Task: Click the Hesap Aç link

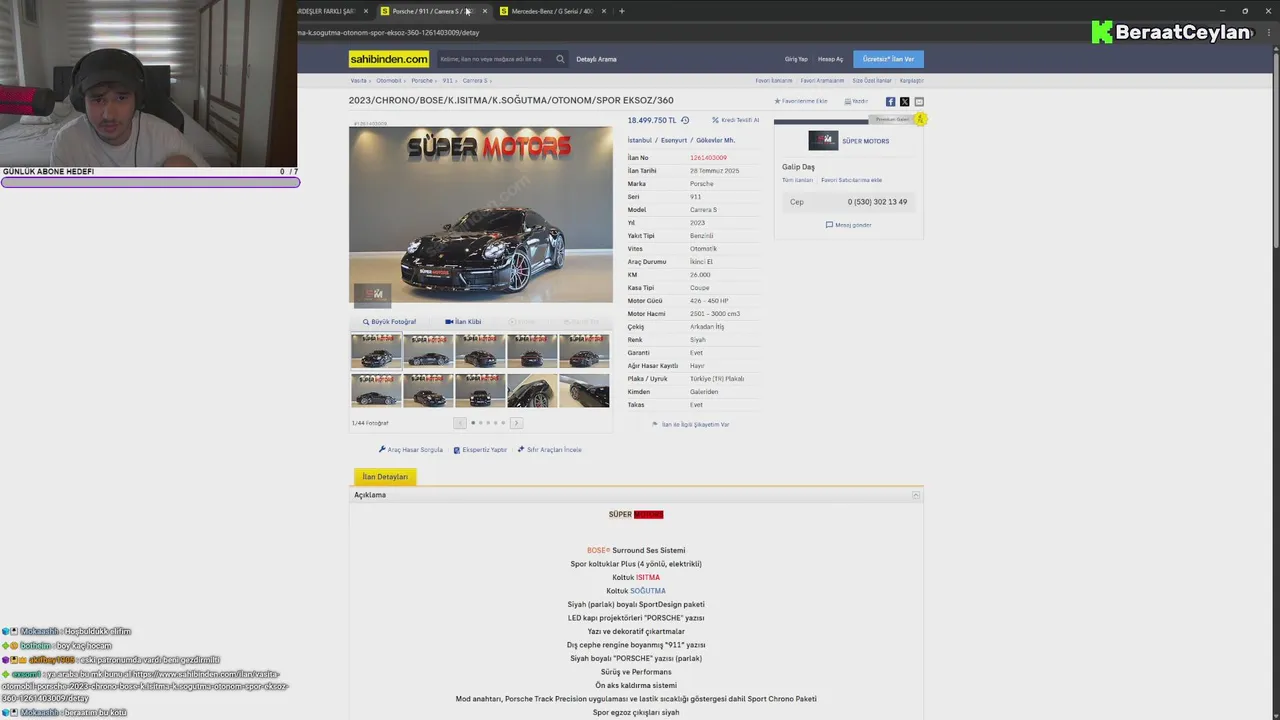Action: [x=830, y=59]
